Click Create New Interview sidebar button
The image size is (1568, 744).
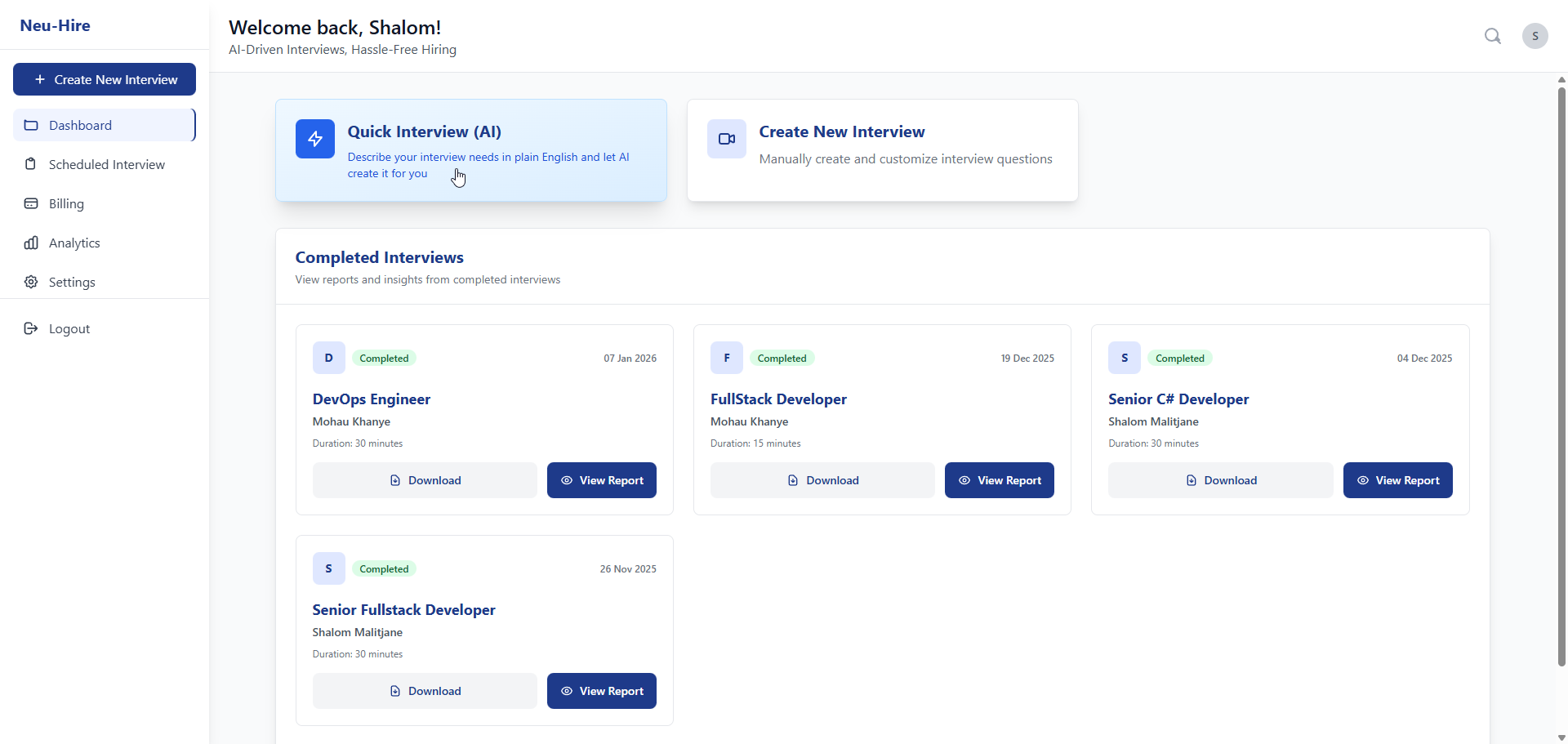pyautogui.click(x=104, y=79)
